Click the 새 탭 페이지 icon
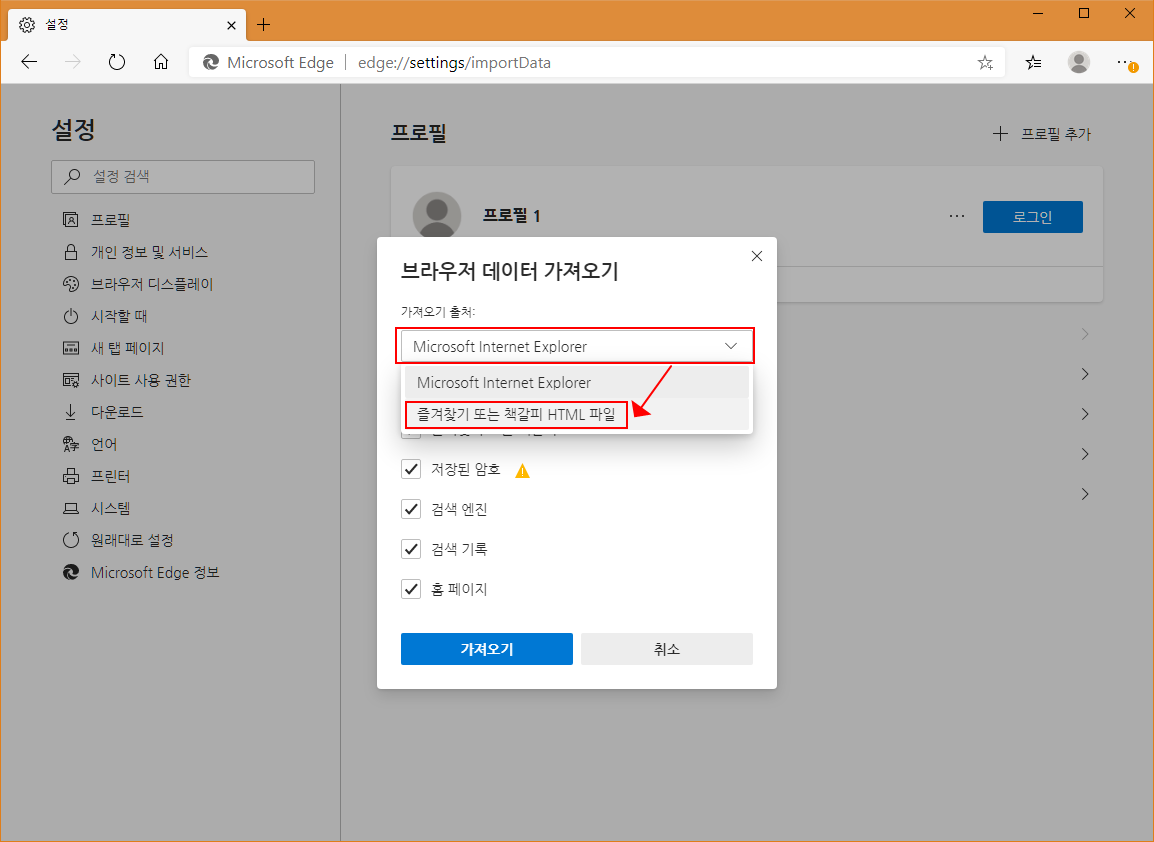 tap(71, 348)
